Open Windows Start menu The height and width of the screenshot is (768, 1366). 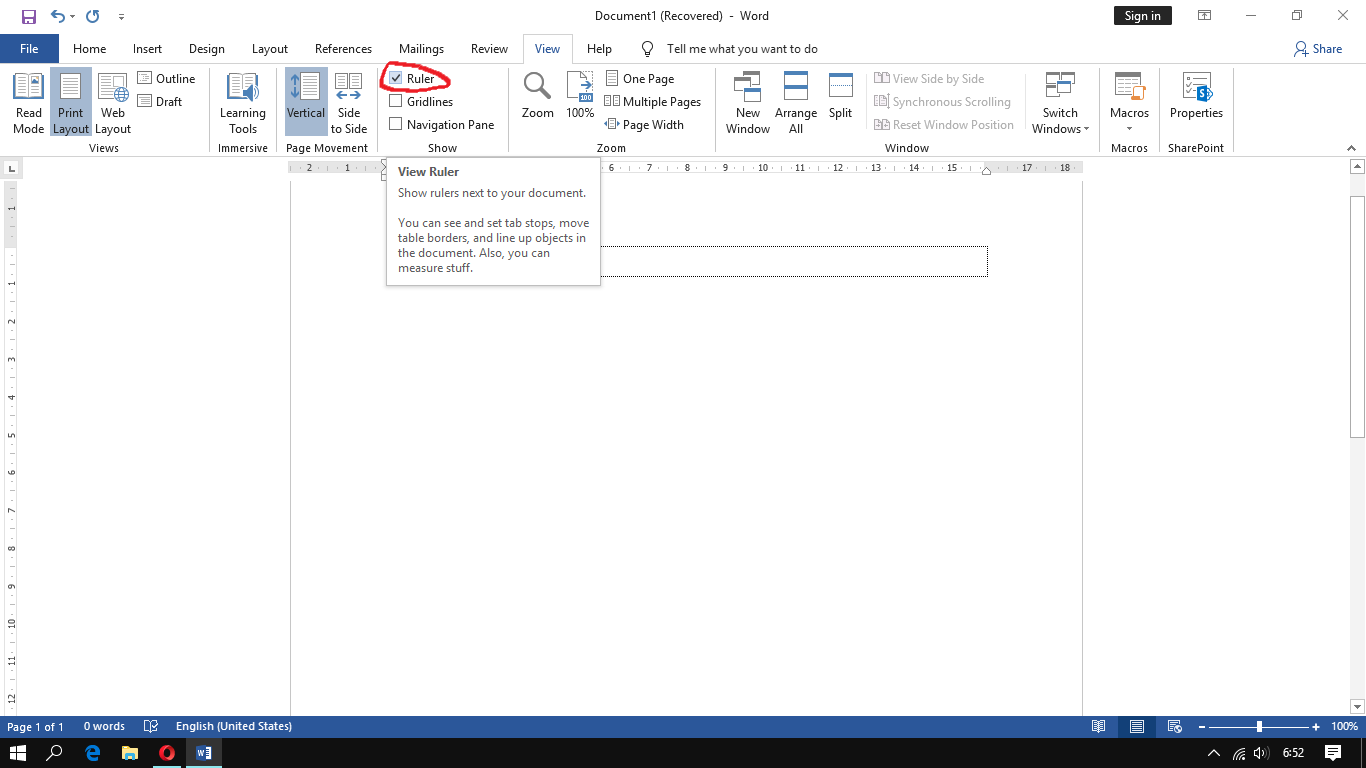point(18,753)
